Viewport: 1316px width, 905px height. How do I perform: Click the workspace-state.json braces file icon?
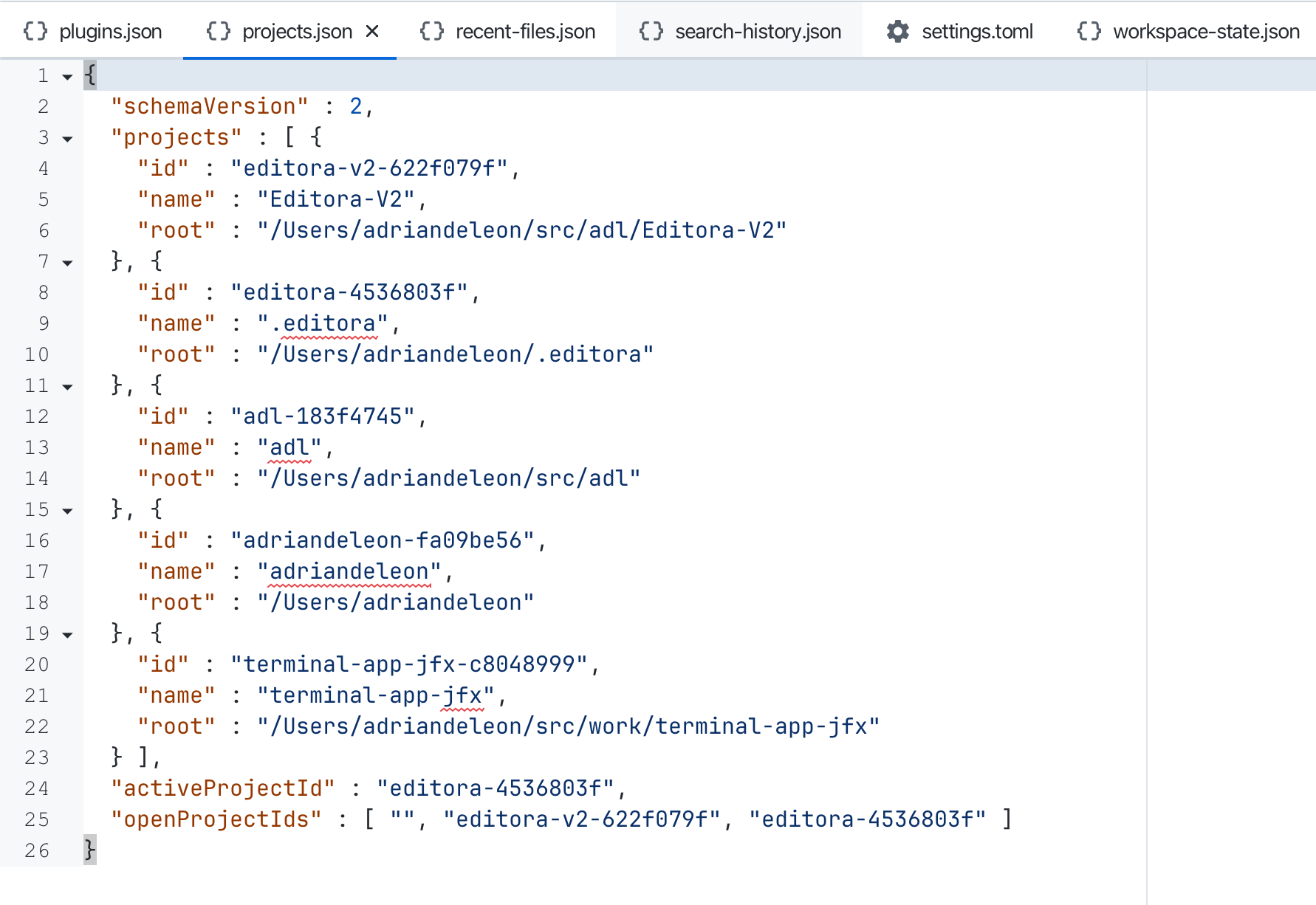coord(1089,31)
